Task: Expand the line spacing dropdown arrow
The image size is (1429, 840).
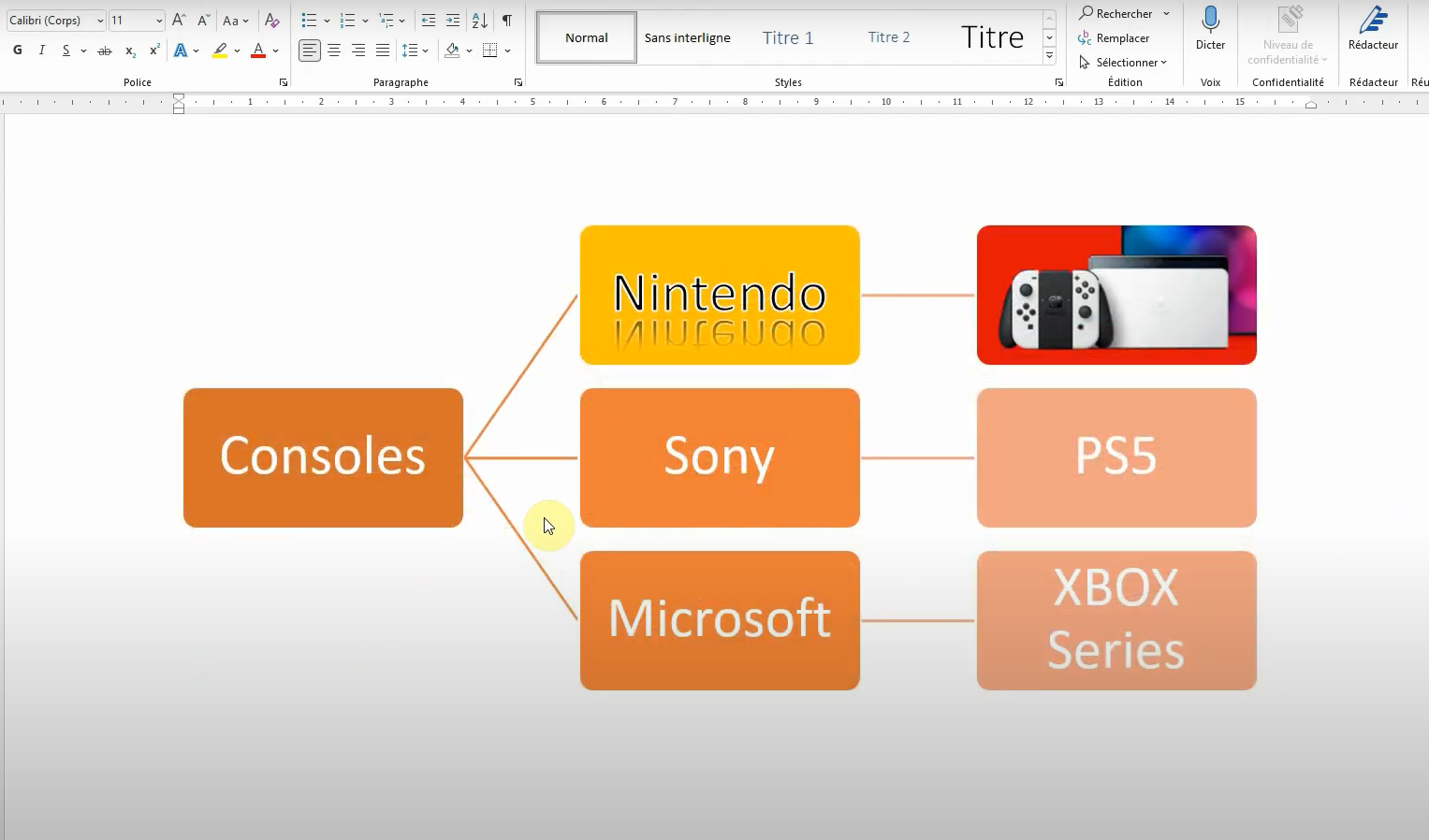Action: 426,51
